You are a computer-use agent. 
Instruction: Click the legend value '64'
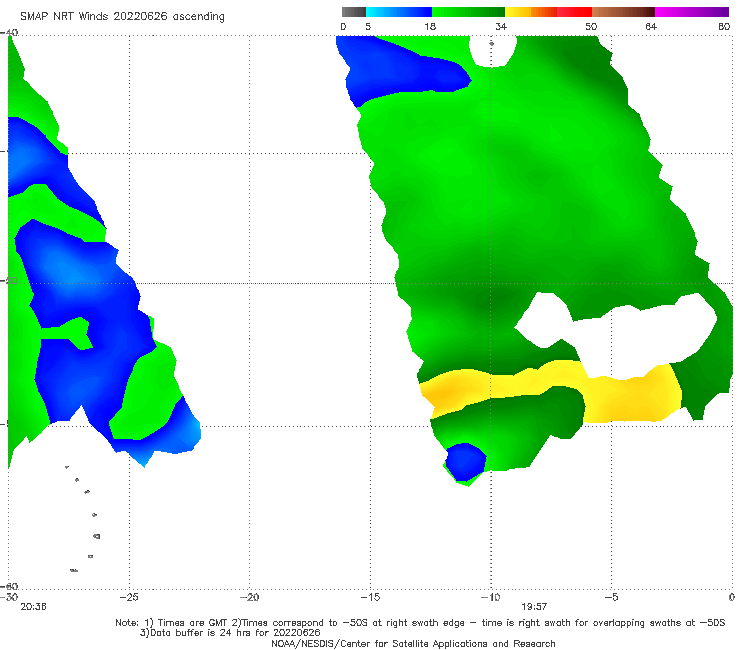[651, 26]
